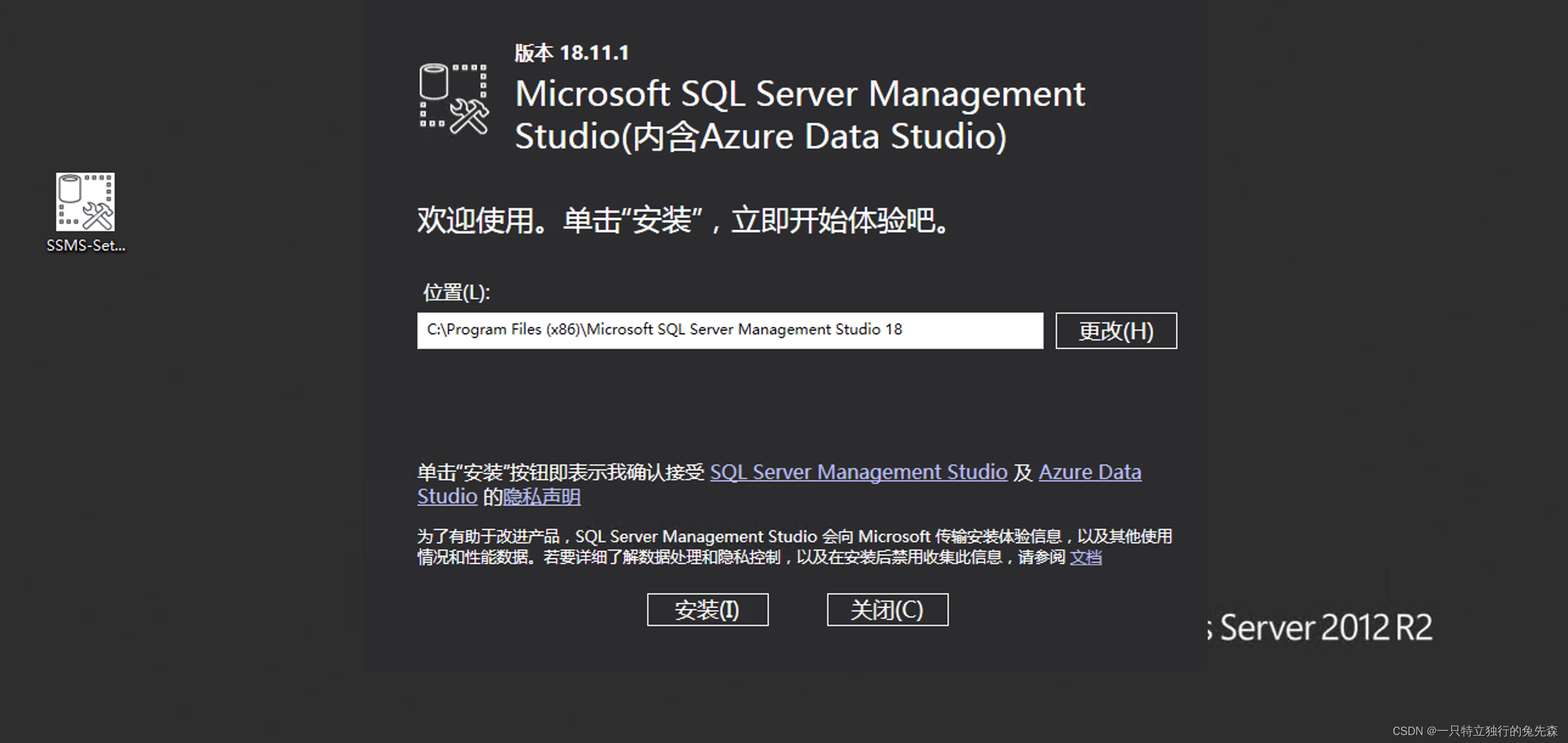Click the install location path field

pos(730,330)
